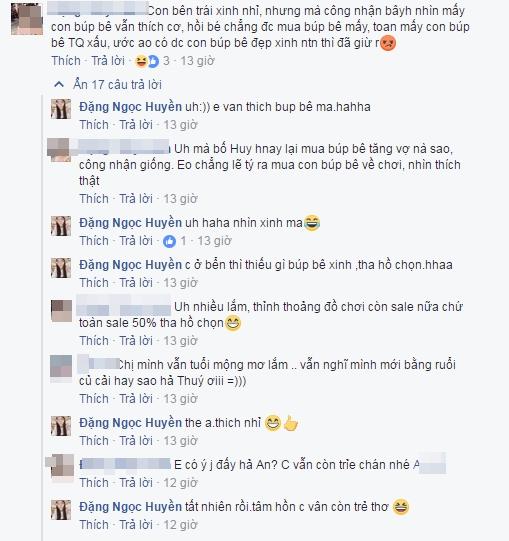Click '12 giờ' timestamp on last reply
This screenshot has height=541, width=509.
(x=180, y=525)
